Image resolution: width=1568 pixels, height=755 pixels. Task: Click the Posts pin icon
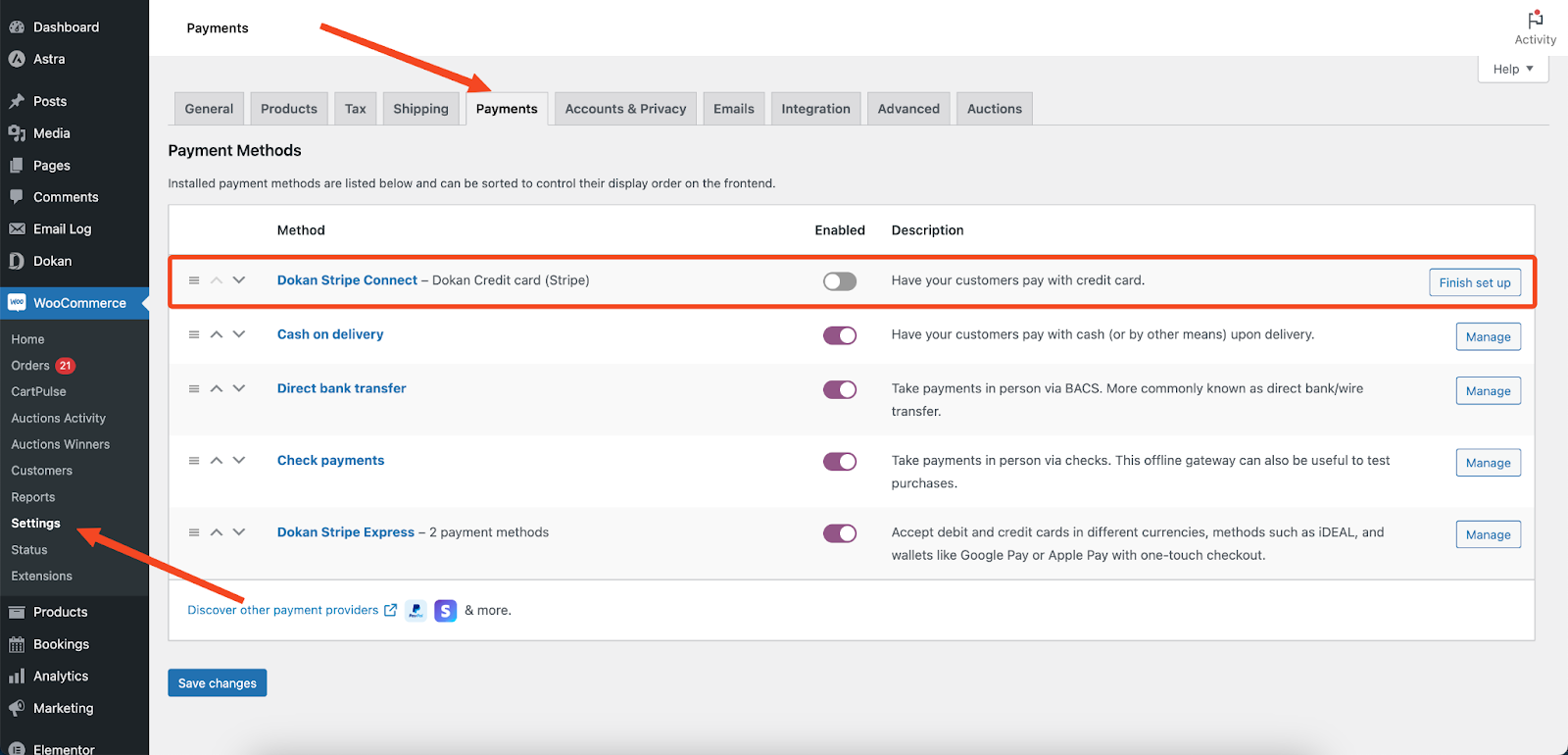tap(17, 101)
